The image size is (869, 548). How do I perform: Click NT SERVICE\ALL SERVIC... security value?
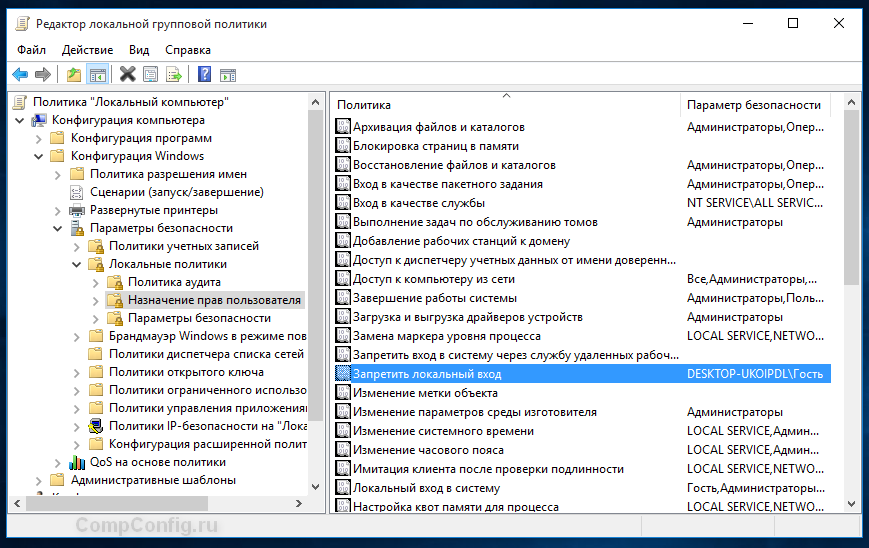coord(755,203)
